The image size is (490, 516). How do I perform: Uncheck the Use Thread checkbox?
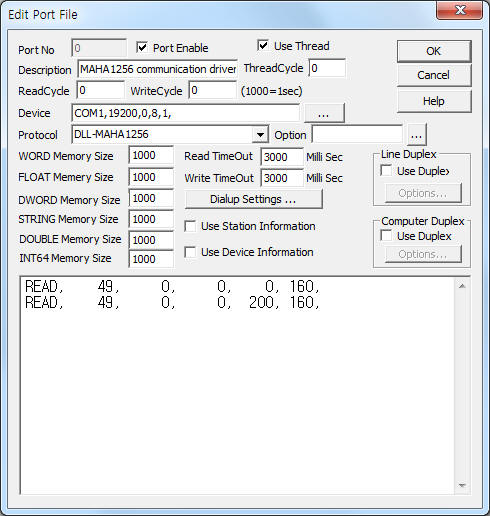pos(263,45)
